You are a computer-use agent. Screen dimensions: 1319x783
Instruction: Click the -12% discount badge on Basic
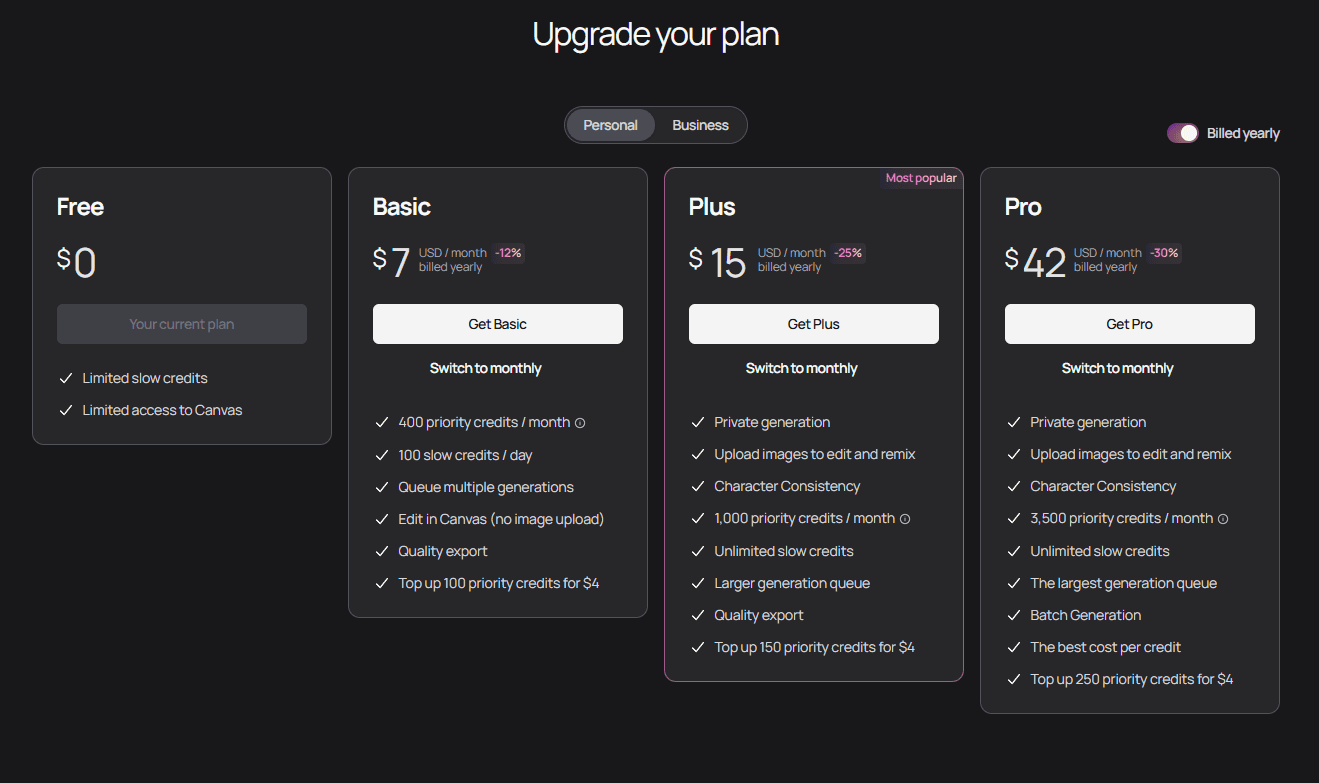click(x=508, y=253)
